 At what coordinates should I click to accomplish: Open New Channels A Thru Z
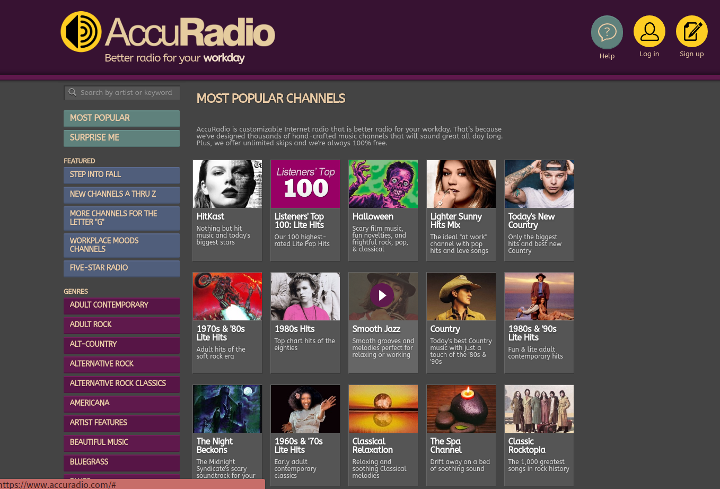click(x=122, y=195)
